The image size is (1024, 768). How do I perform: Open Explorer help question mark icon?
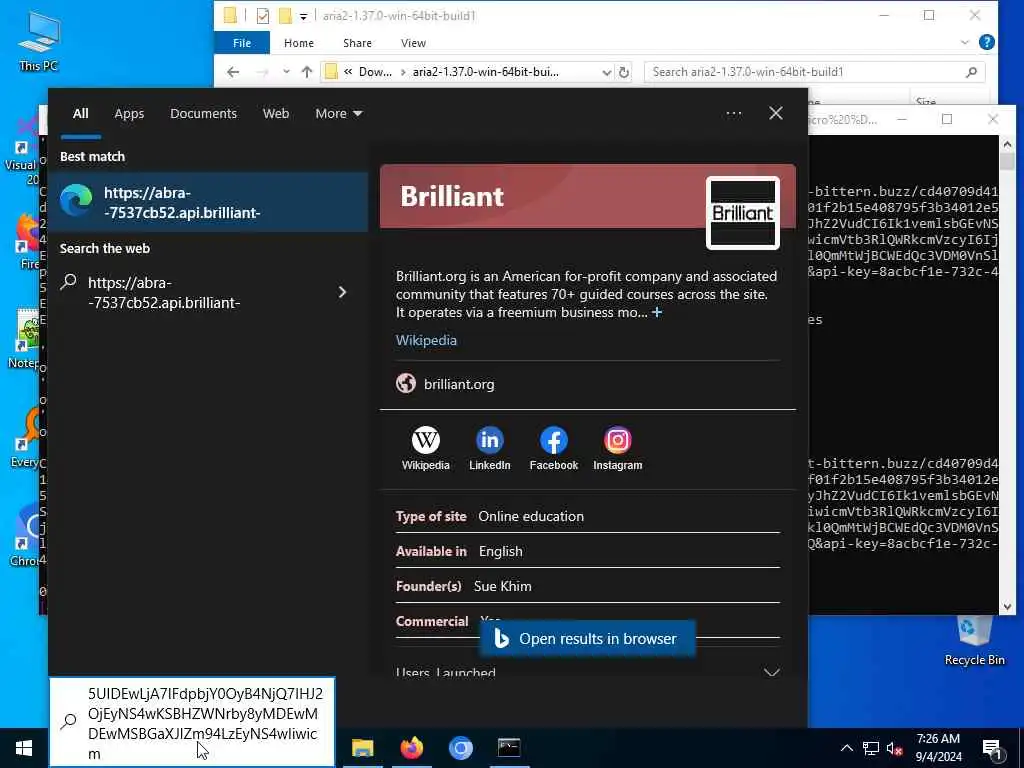[987, 42]
